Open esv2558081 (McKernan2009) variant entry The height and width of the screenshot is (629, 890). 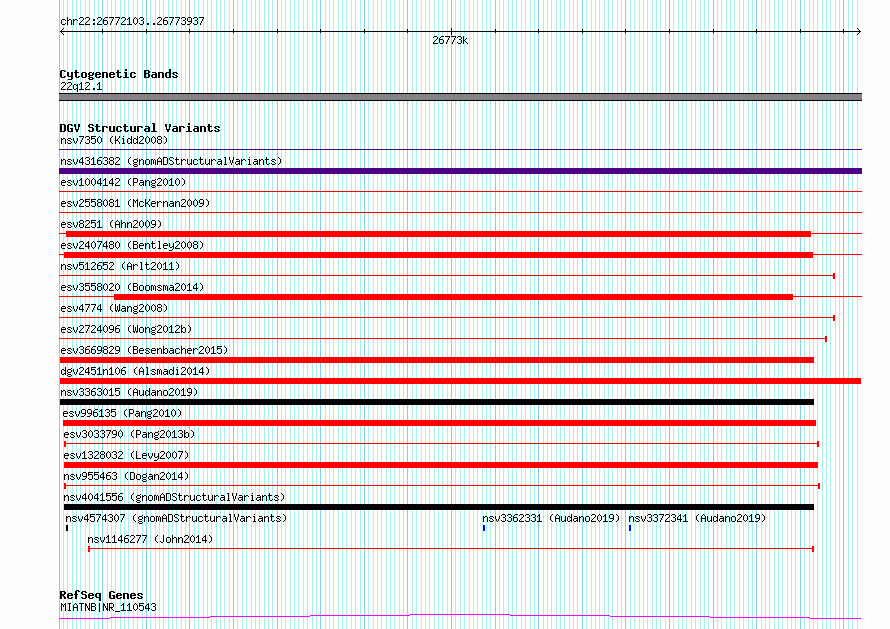pyautogui.click(x=135, y=203)
